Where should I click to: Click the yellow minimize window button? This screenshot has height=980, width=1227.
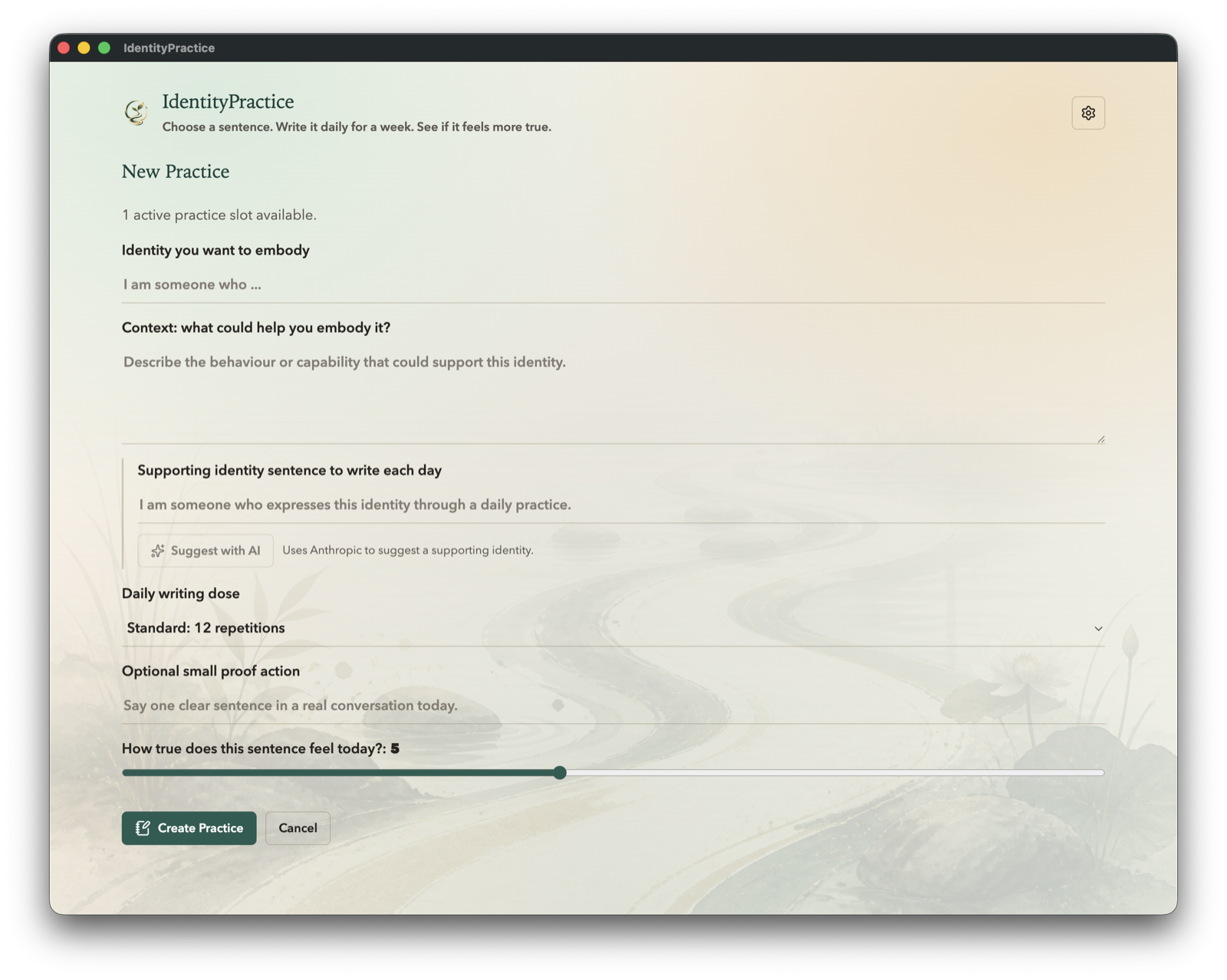pos(84,48)
